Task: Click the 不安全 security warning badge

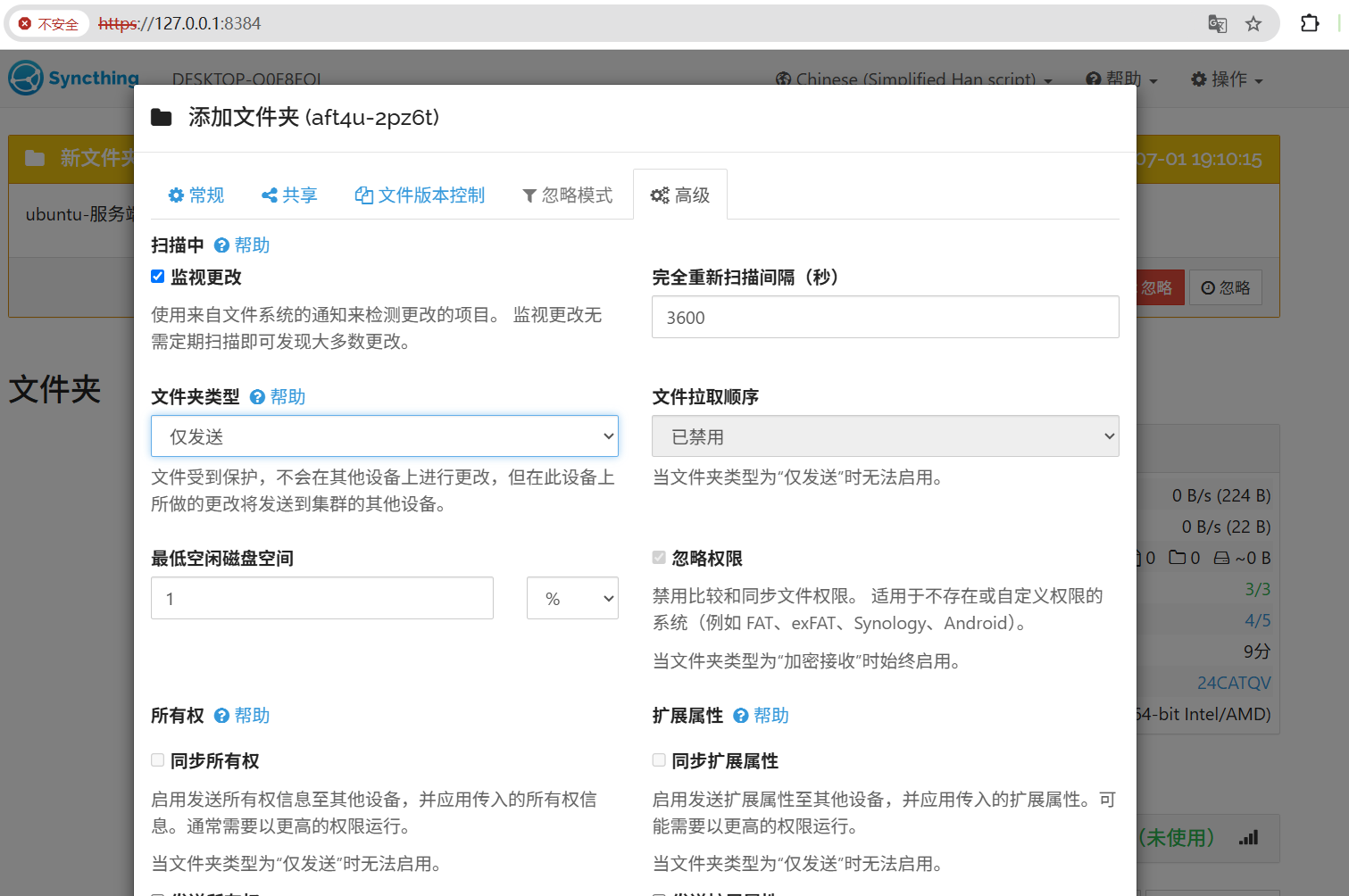Action: 49,24
